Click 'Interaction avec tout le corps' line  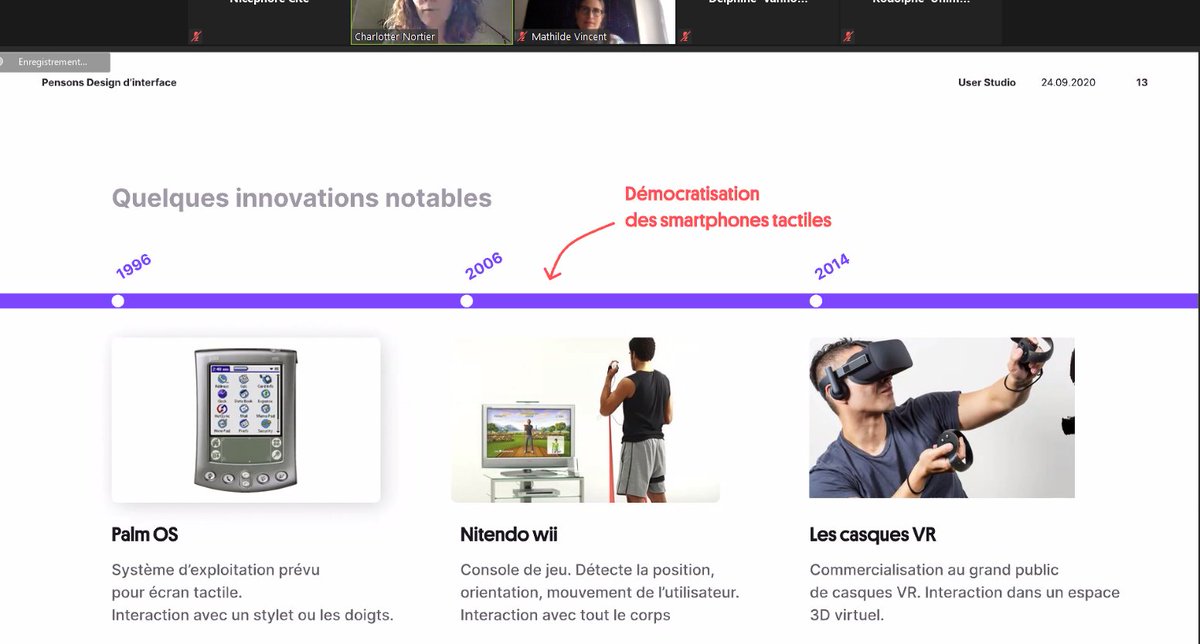click(565, 614)
